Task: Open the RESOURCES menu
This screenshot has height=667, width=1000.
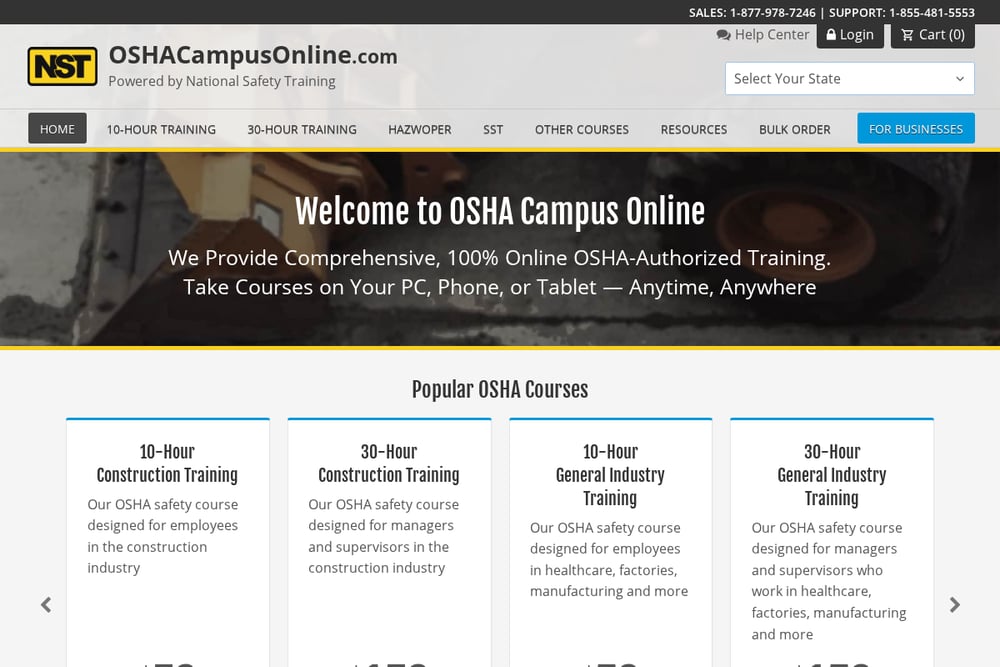Action: click(x=694, y=129)
